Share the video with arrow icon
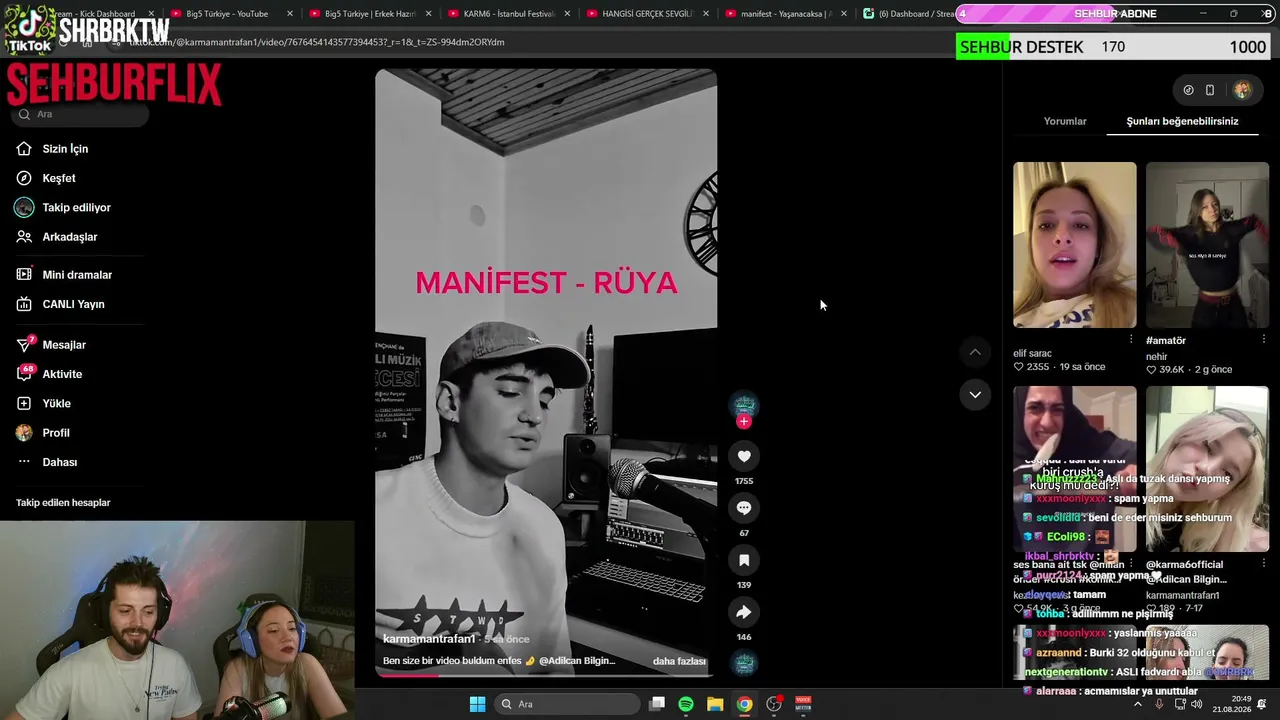The height and width of the screenshot is (720, 1280). coord(744,612)
